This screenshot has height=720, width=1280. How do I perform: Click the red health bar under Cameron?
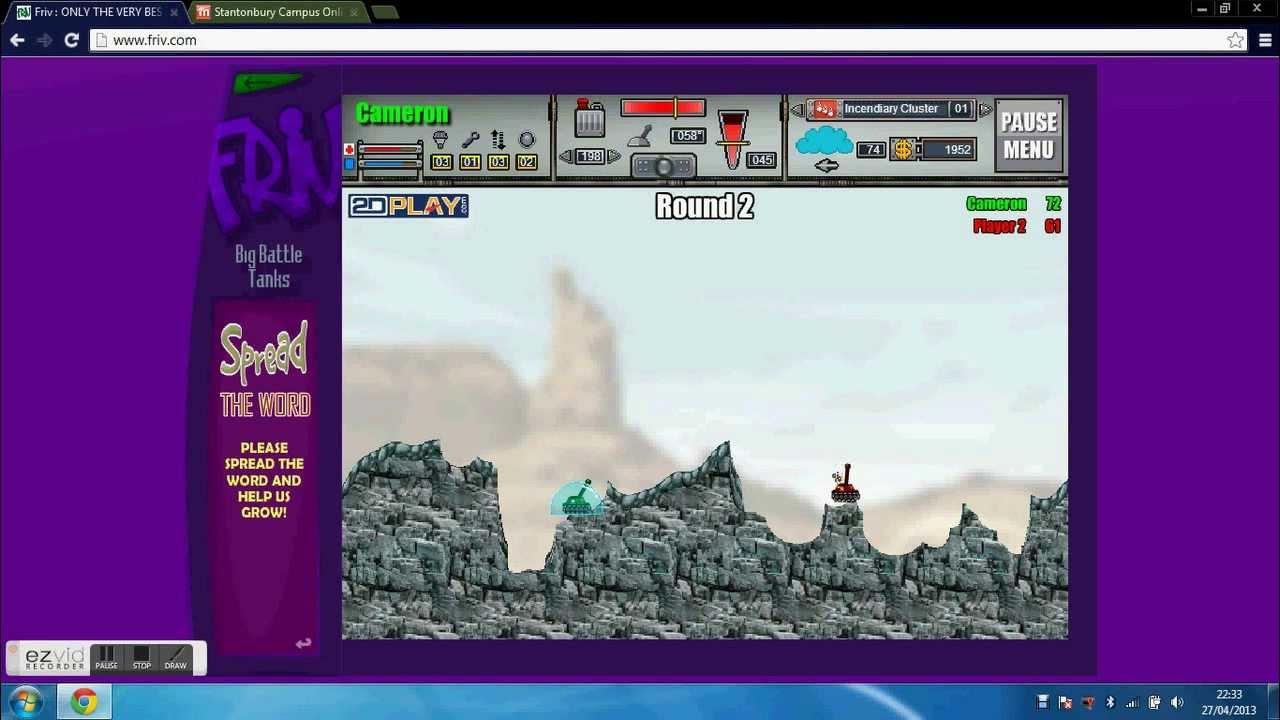(390, 150)
